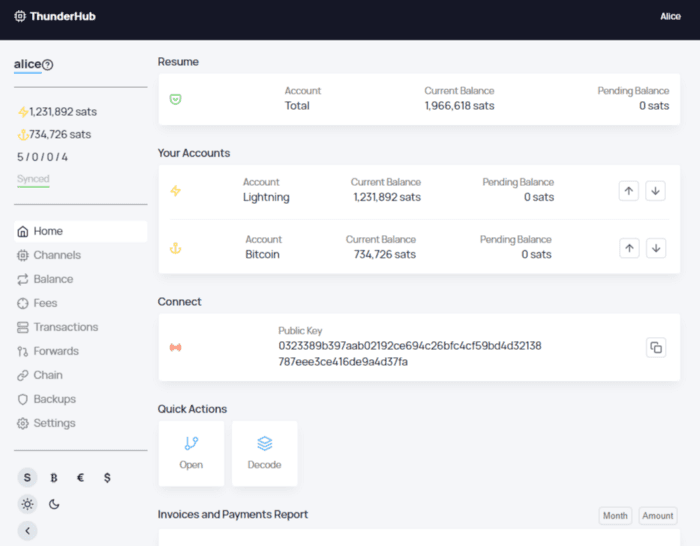Open the Fees page

[x=80, y=303]
